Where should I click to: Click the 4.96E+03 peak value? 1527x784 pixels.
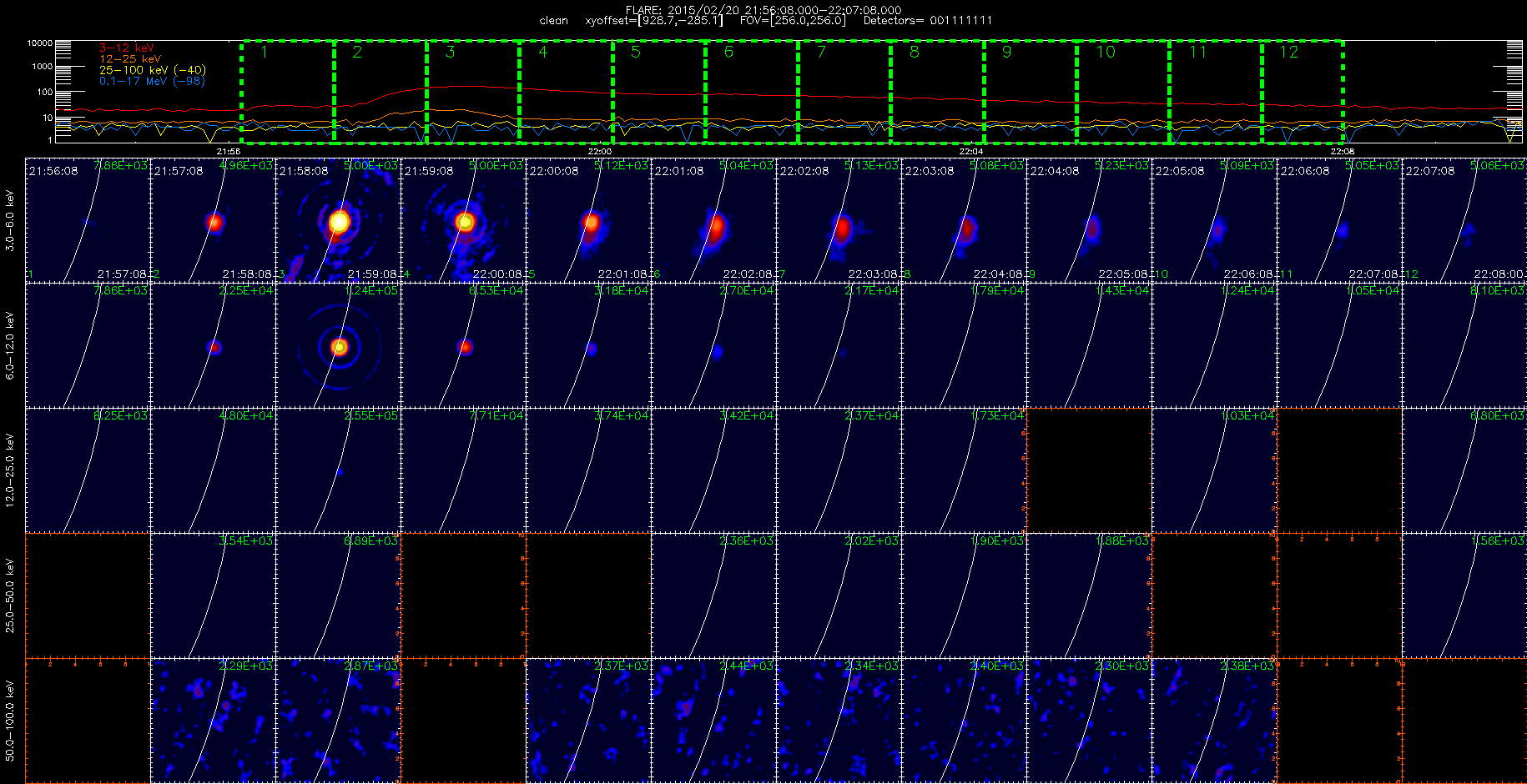coord(246,166)
